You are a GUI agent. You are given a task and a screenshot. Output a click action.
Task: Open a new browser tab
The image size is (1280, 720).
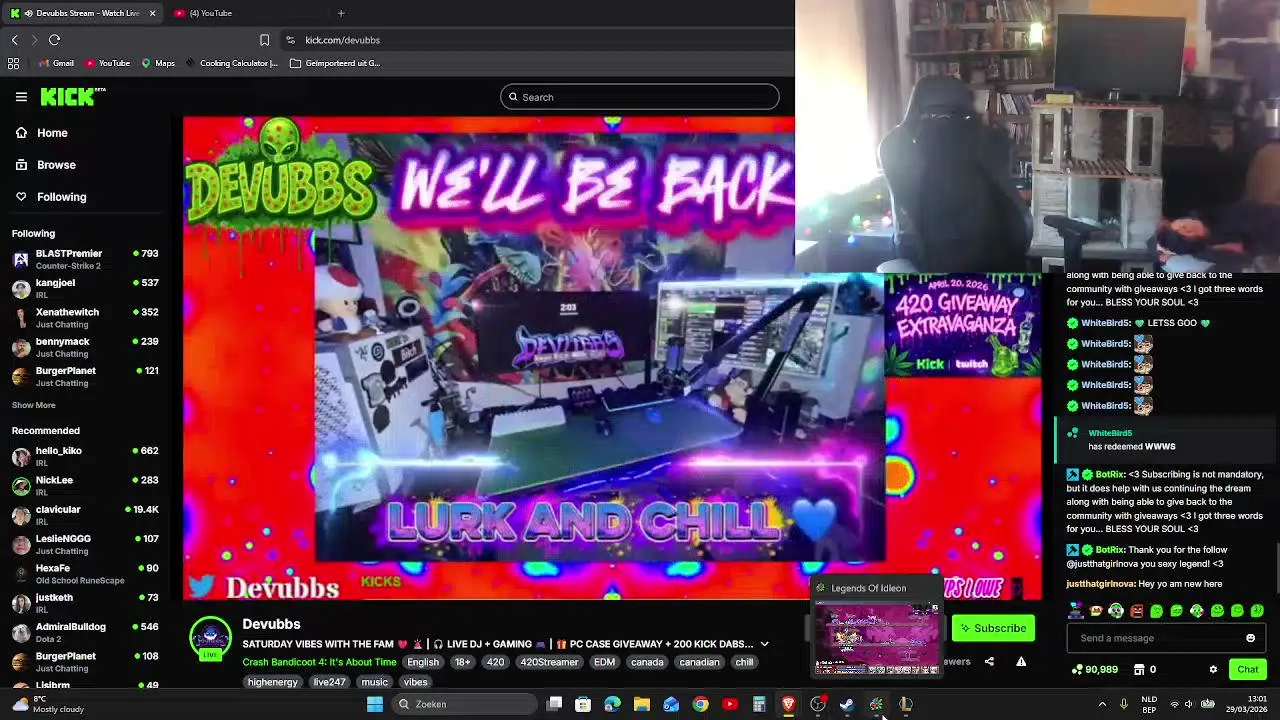coord(341,13)
